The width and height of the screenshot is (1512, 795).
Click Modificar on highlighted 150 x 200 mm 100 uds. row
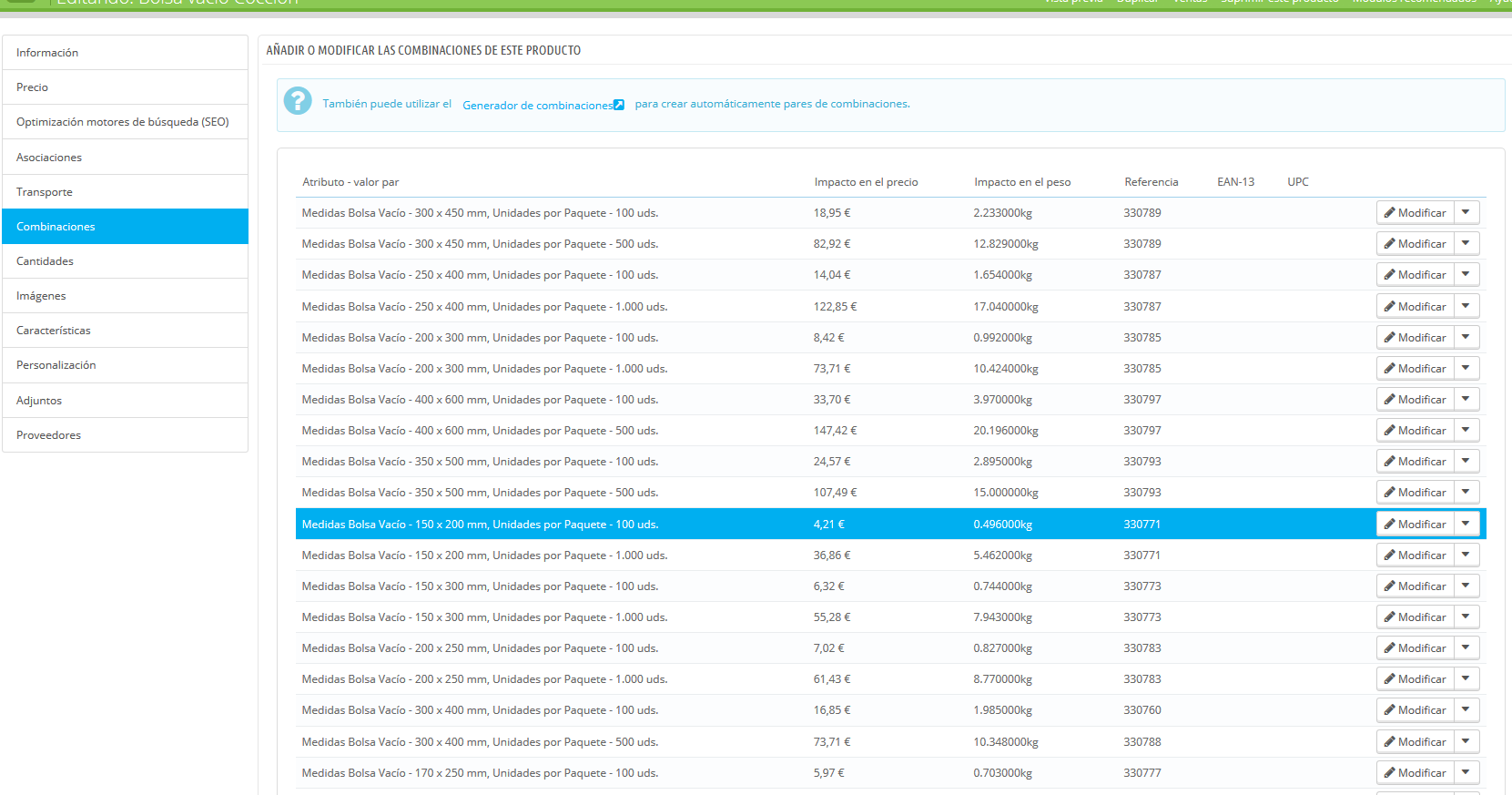(x=1416, y=525)
